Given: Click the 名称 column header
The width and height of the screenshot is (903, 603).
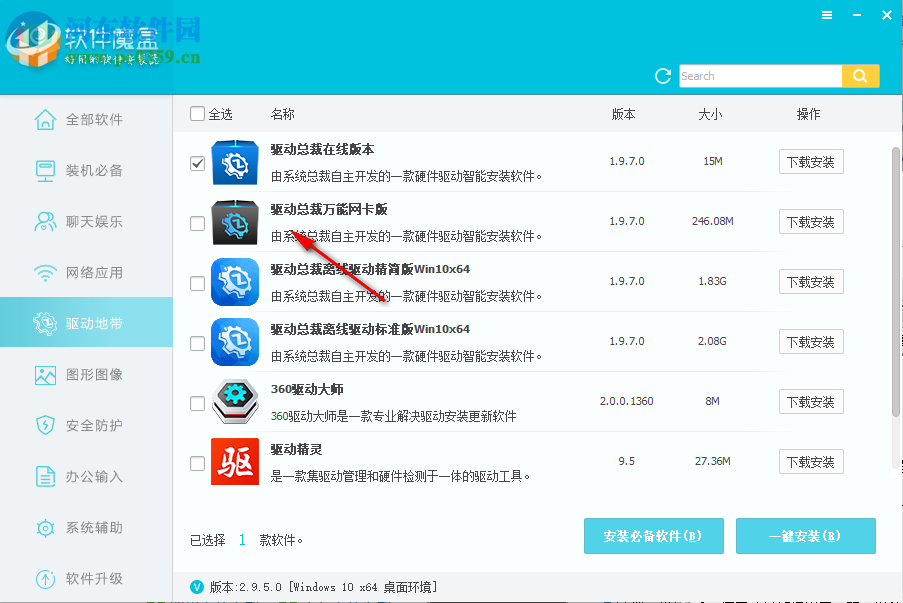Looking at the screenshot, I should coord(283,114).
